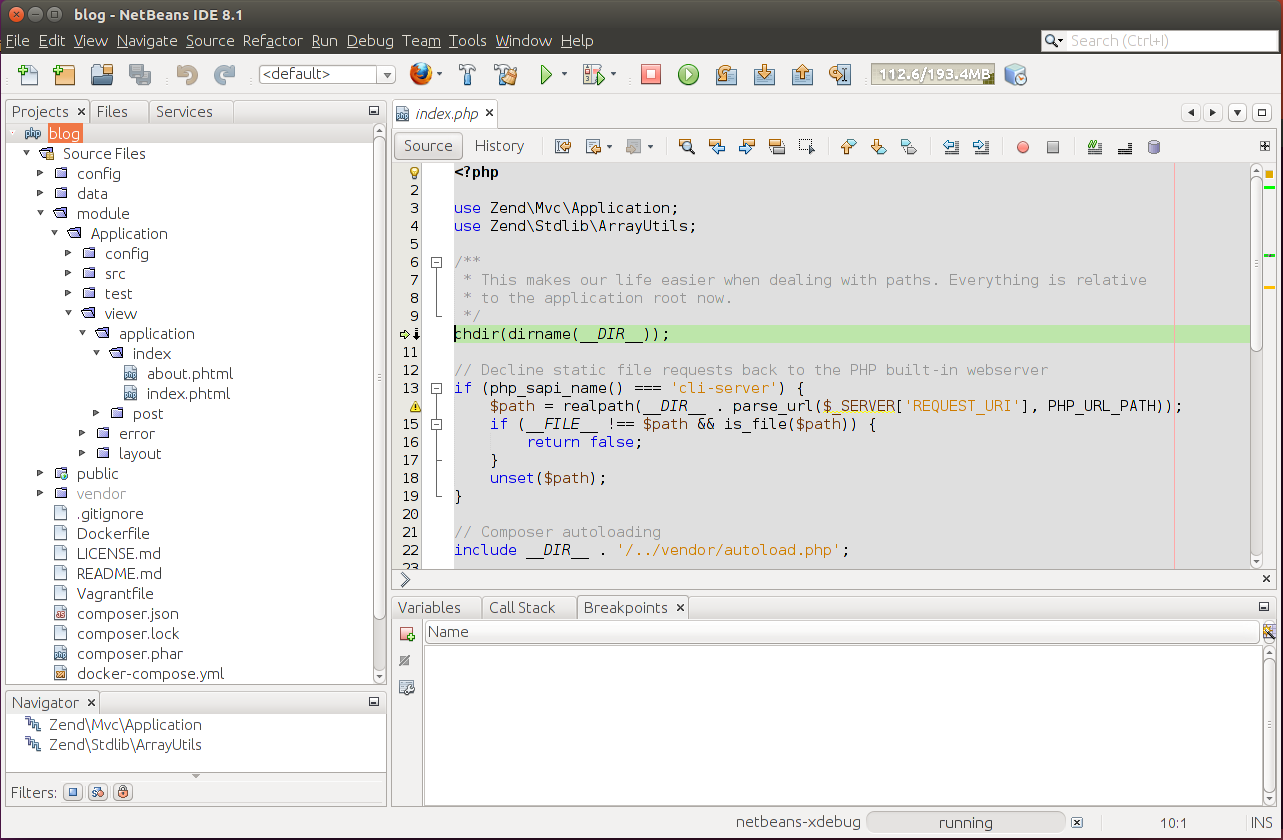Screen dimensions: 1283x840
Task: Click the Find Selection magnifier icon in editor
Action: [687, 146]
